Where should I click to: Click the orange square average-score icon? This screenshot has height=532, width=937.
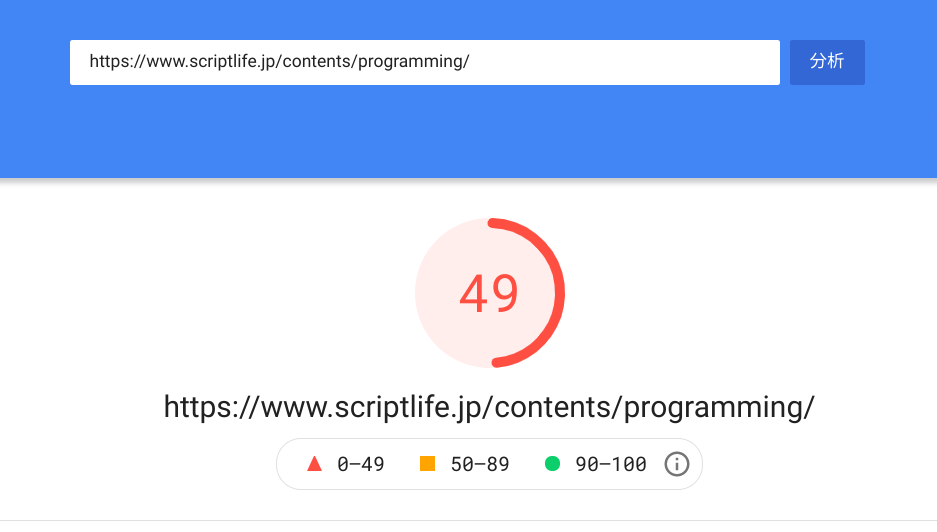(x=427, y=464)
